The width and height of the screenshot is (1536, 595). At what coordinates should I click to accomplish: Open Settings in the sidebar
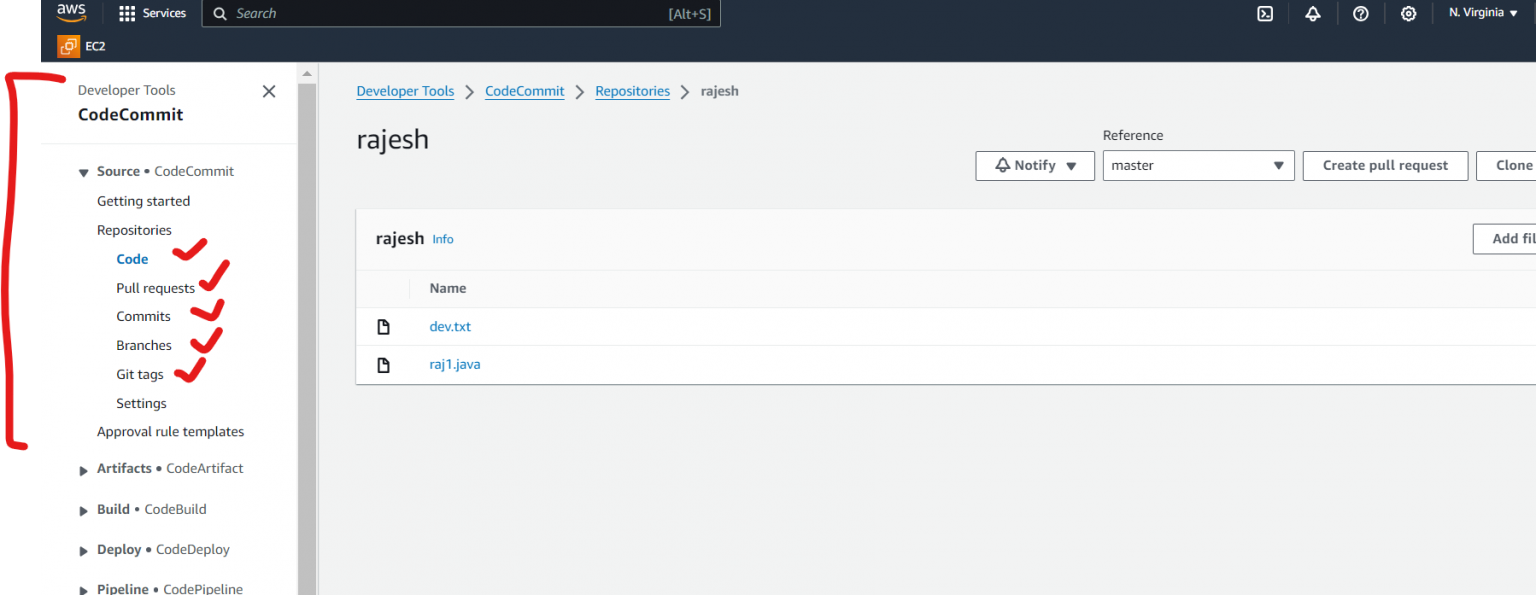pos(141,403)
